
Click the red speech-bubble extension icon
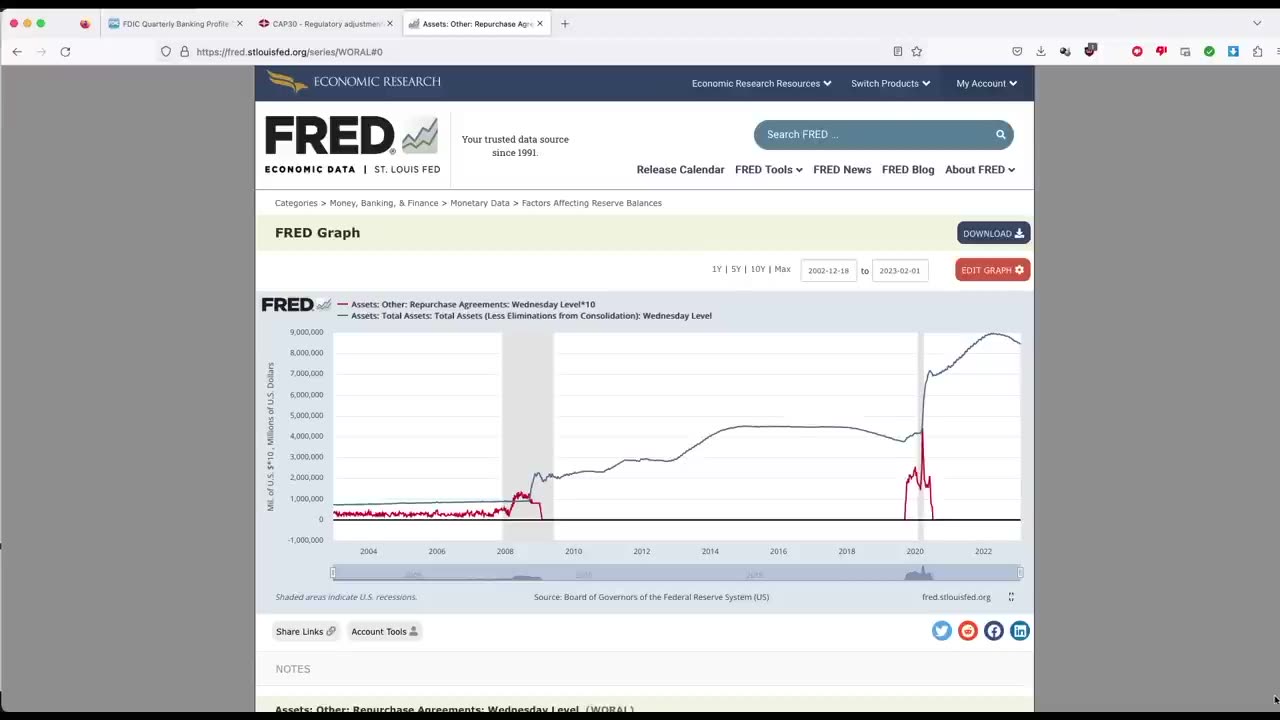tap(1137, 51)
